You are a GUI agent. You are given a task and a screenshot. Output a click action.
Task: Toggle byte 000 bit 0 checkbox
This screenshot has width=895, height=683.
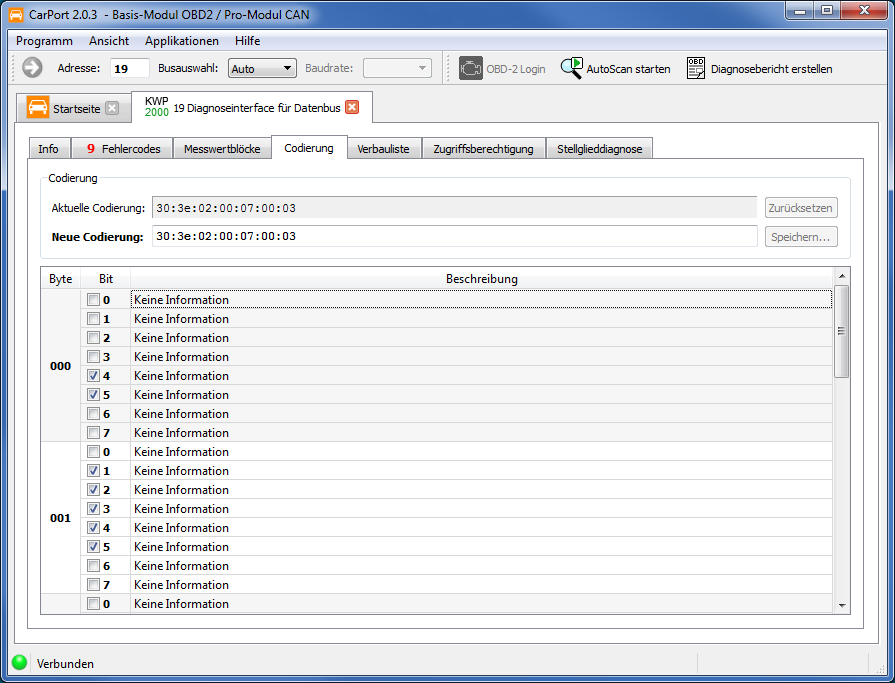pyautogui.click(x=94, y=300)
